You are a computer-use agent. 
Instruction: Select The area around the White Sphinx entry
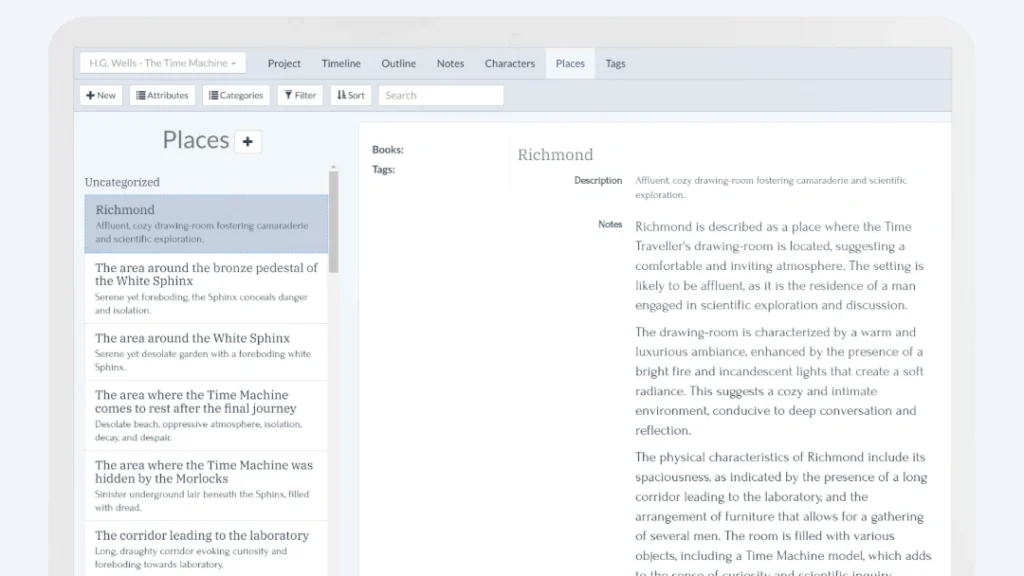coord(206,352)
